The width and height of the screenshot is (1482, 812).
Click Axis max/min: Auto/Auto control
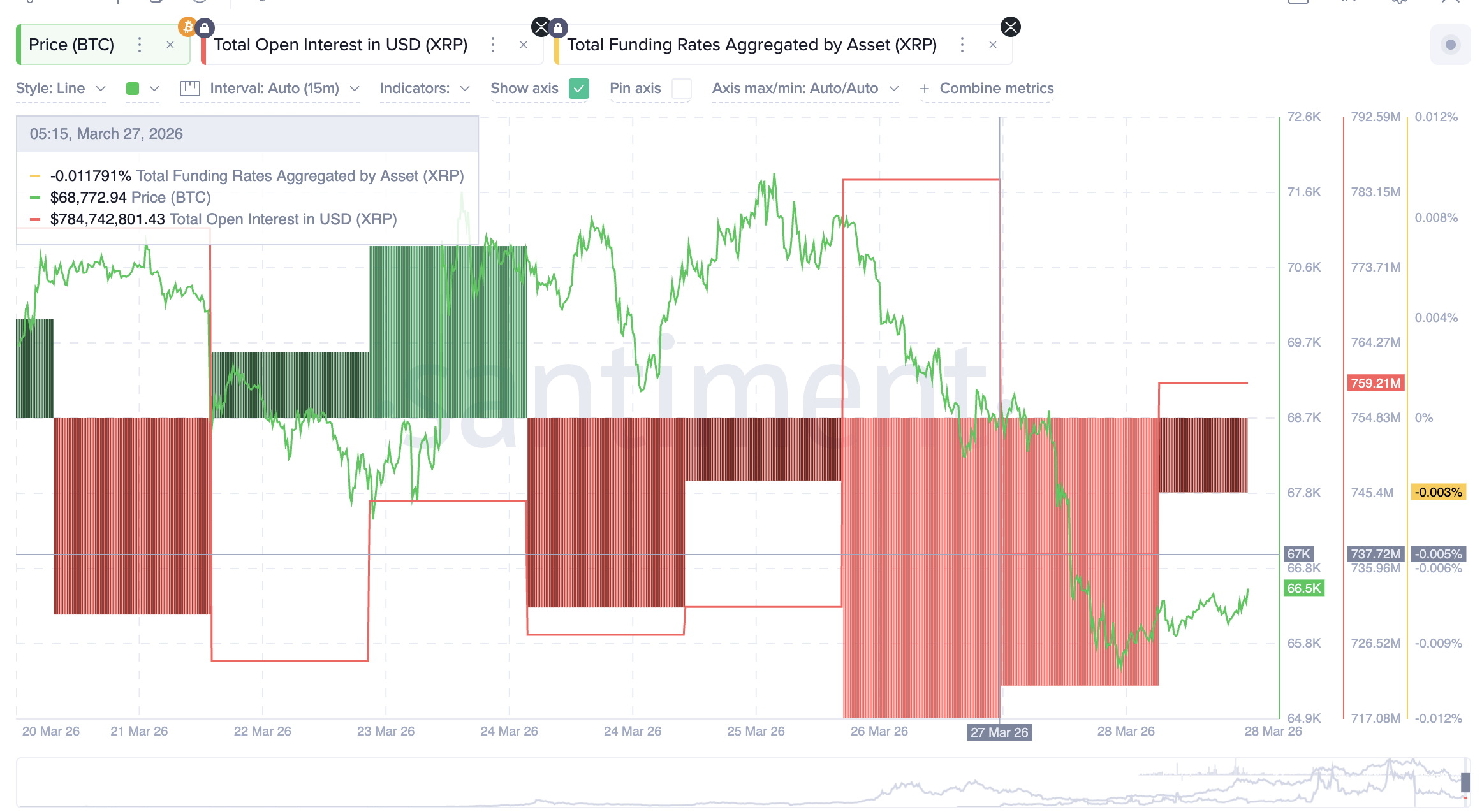pyautogui.click(x=804, y=89)
